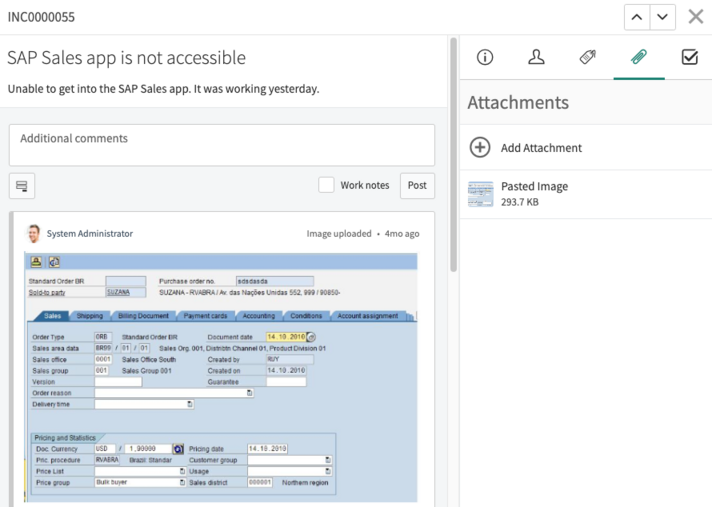Open the Pasted Image attachment thumbnail
712x507 pixels.
pyautogui.click(x=480, y=194)
